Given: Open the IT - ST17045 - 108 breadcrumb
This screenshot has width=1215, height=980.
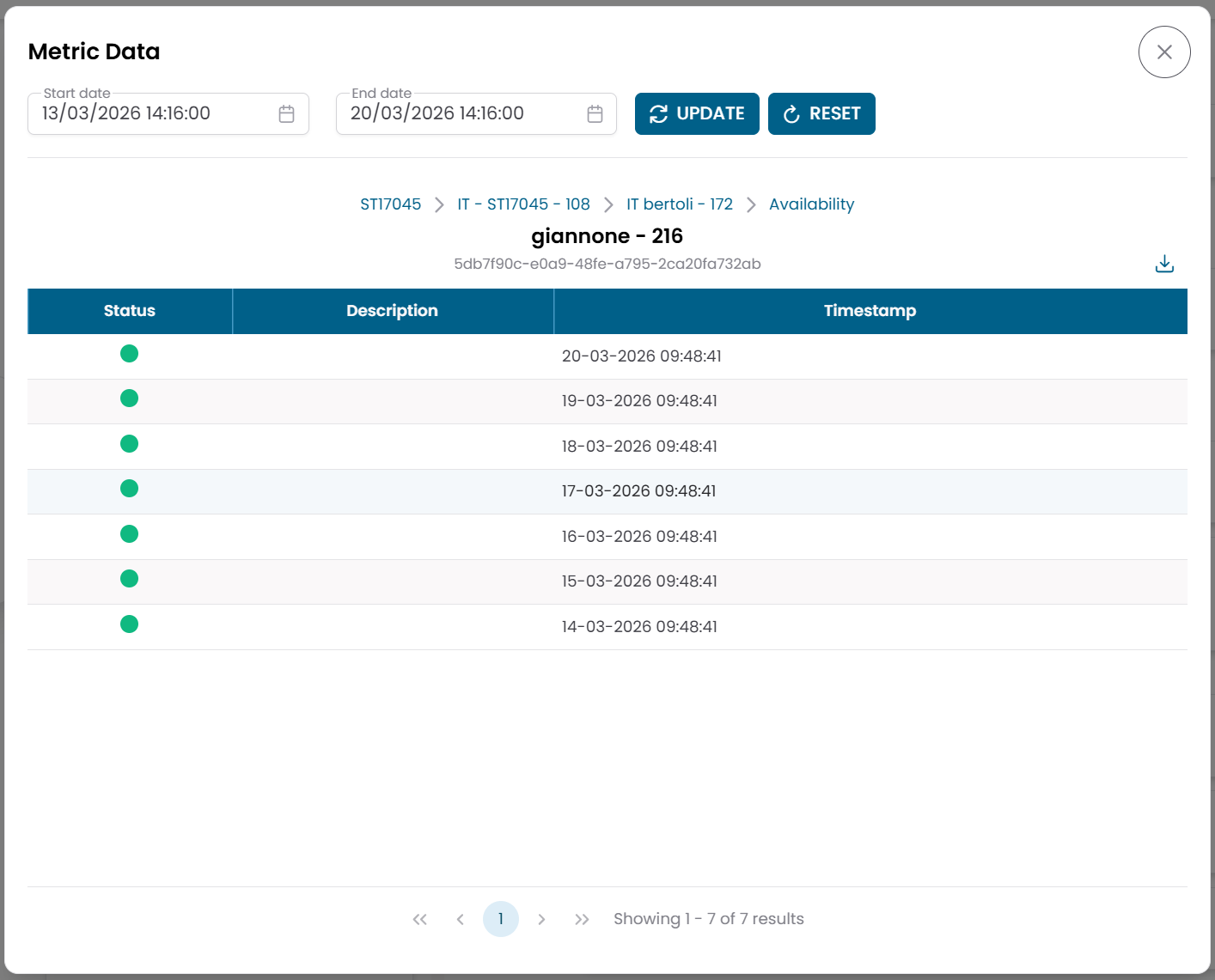Looking at the screenshot, I should point(524,204).
